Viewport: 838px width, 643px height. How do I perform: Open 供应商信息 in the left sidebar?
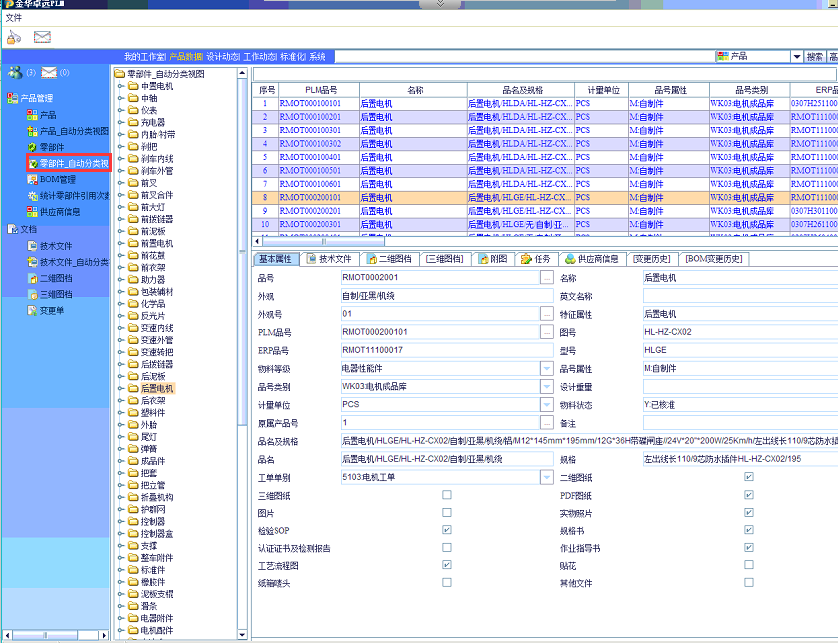59,211
